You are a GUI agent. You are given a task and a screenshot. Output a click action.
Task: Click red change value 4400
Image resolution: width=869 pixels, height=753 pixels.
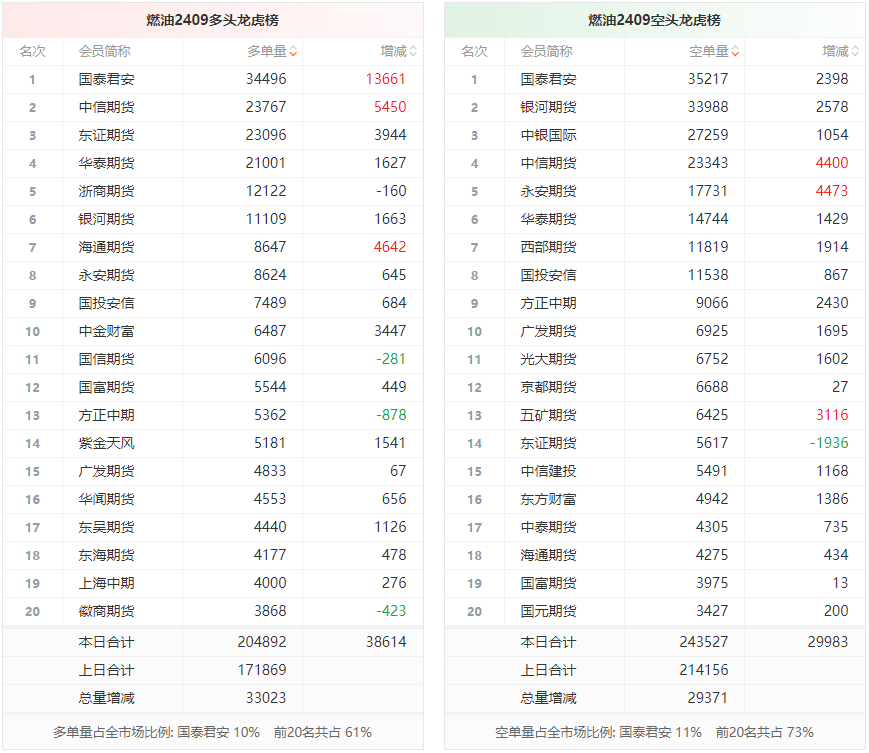[832, 163]
